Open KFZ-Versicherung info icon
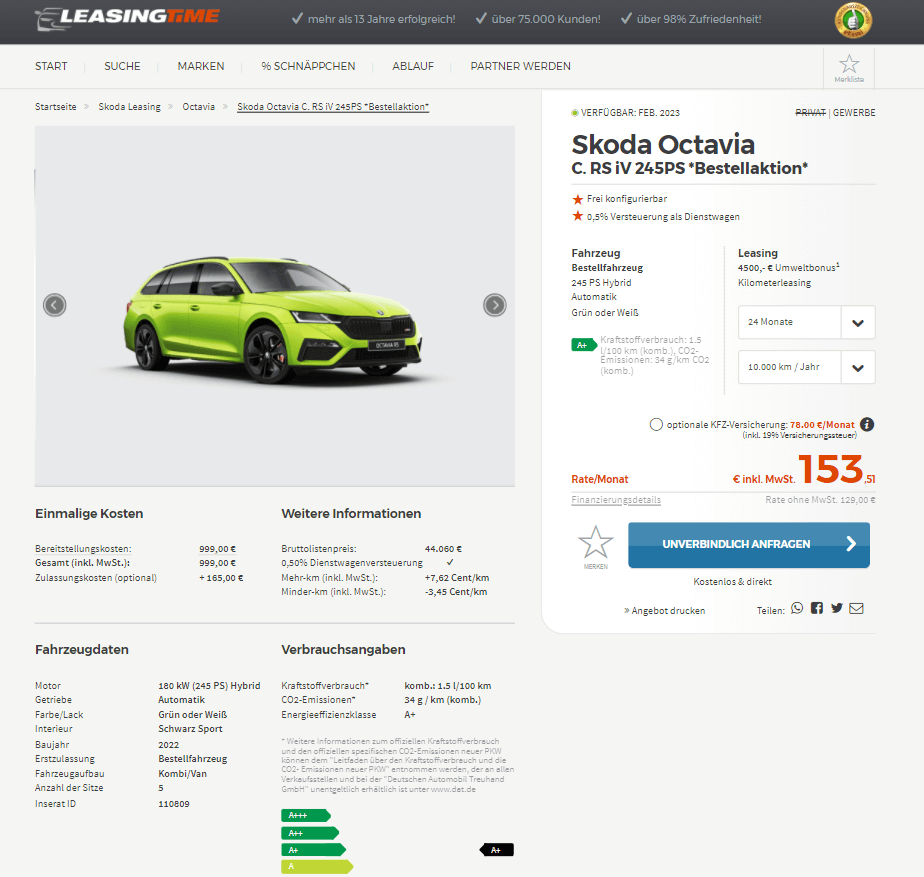The image size is (924, 877). click(867, 424)
